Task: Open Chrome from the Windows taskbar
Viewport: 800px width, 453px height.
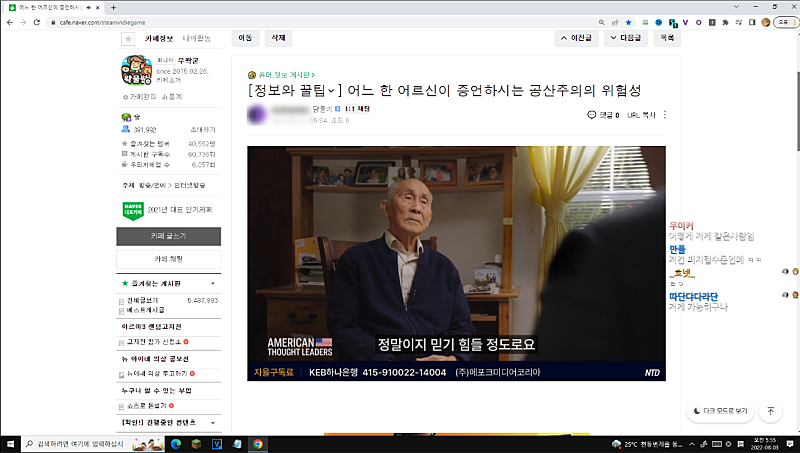Action: click(257, 444)
